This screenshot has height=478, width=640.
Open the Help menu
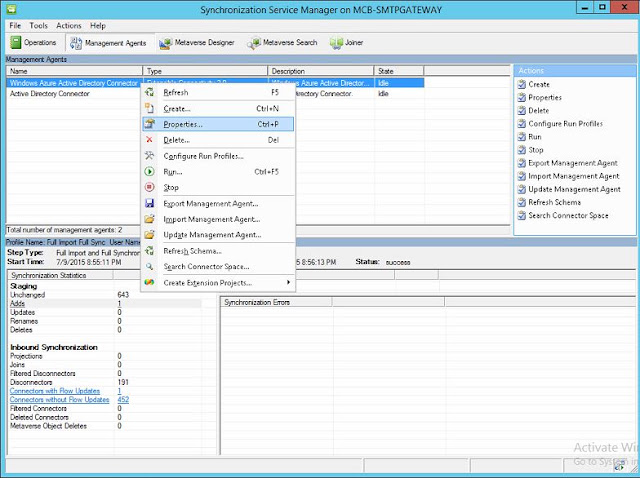98,25
